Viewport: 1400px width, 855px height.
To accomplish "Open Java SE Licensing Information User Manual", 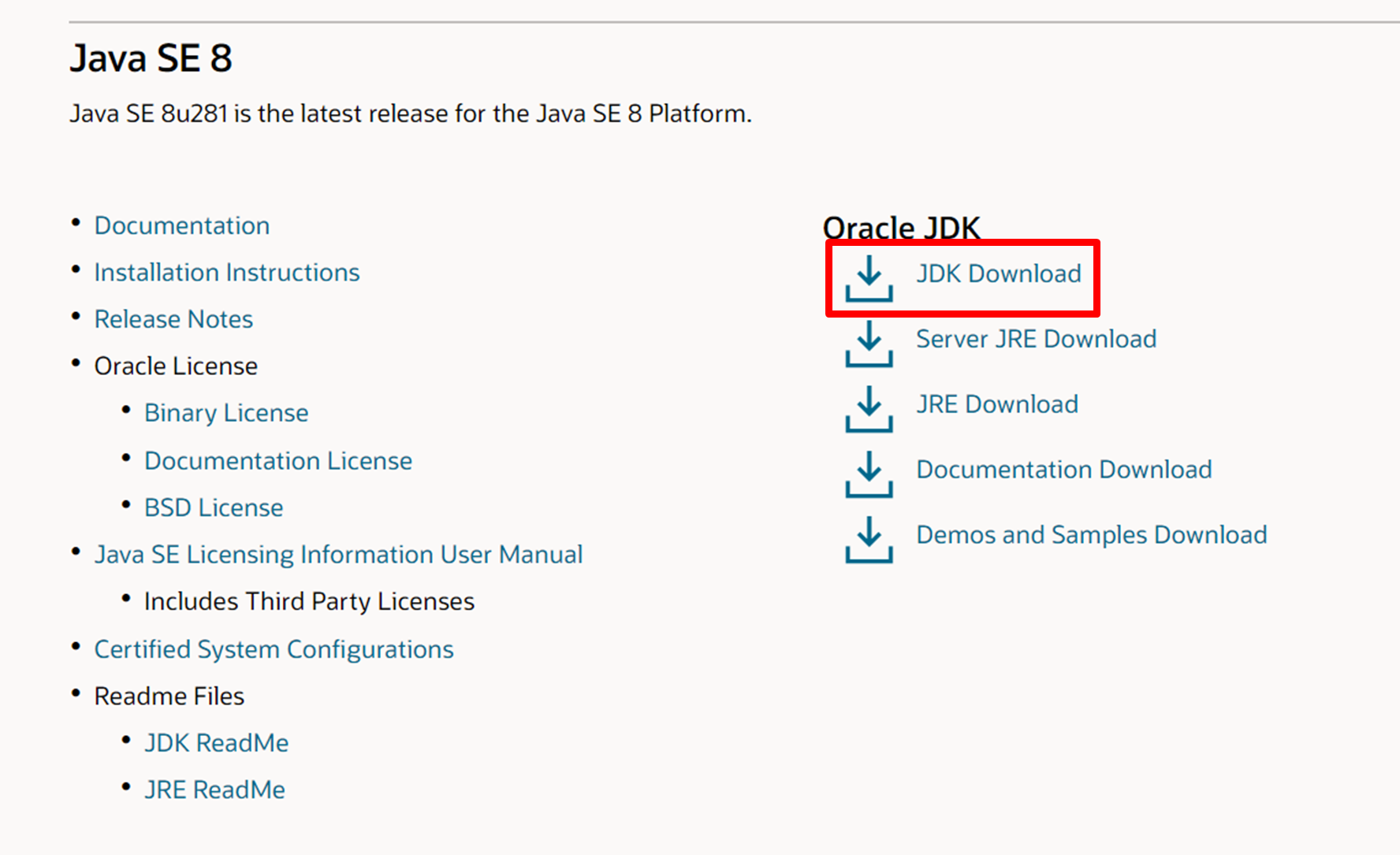I will 339,555.
